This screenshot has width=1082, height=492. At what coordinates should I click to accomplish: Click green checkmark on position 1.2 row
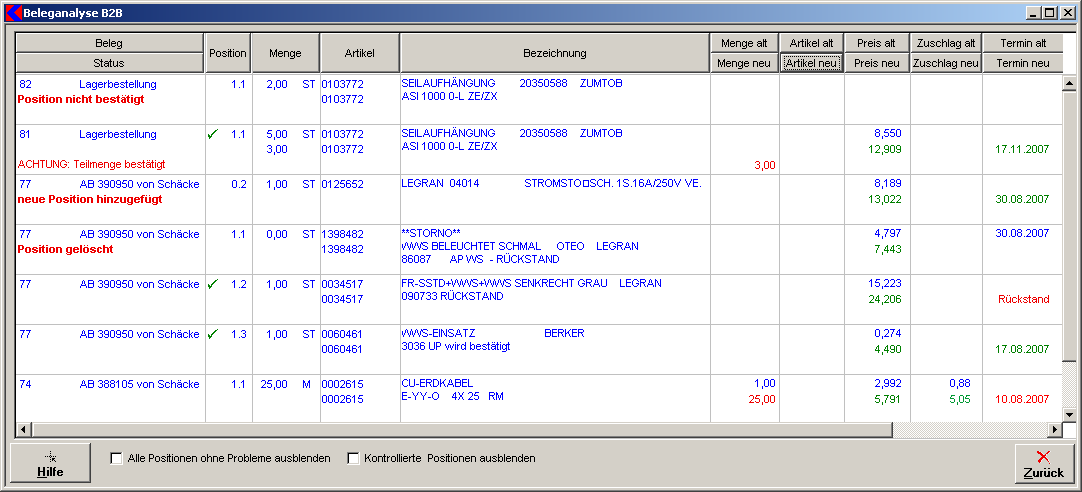tap(212, 284)
